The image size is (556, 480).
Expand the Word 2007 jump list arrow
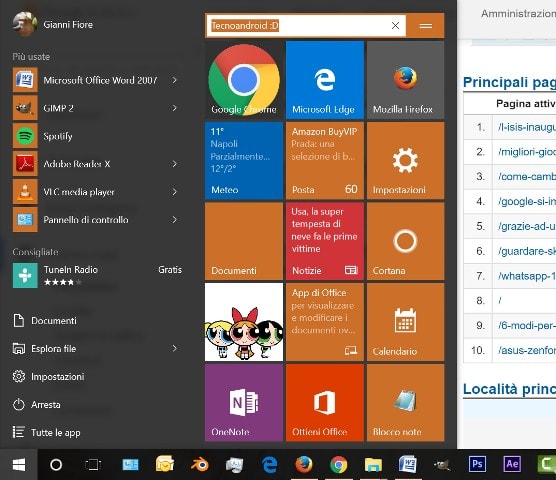pyautogui.click(x=174, y=80)
